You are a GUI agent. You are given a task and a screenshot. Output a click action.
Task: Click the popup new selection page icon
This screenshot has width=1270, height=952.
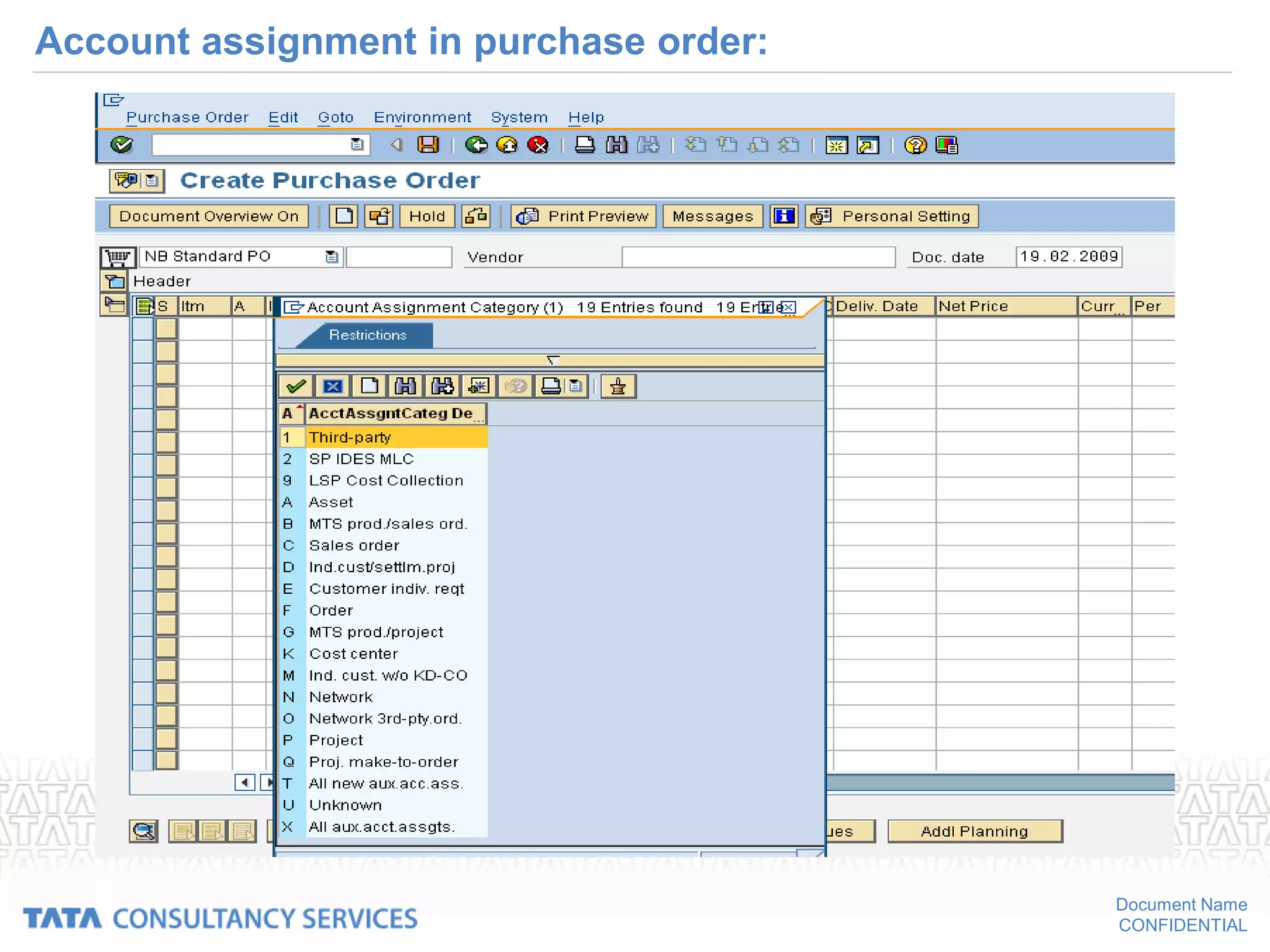coord(369,387)
